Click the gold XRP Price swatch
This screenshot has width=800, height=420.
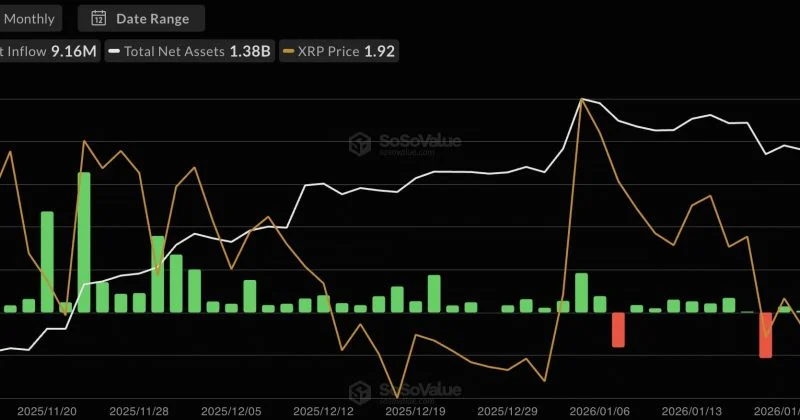point(289,51)
